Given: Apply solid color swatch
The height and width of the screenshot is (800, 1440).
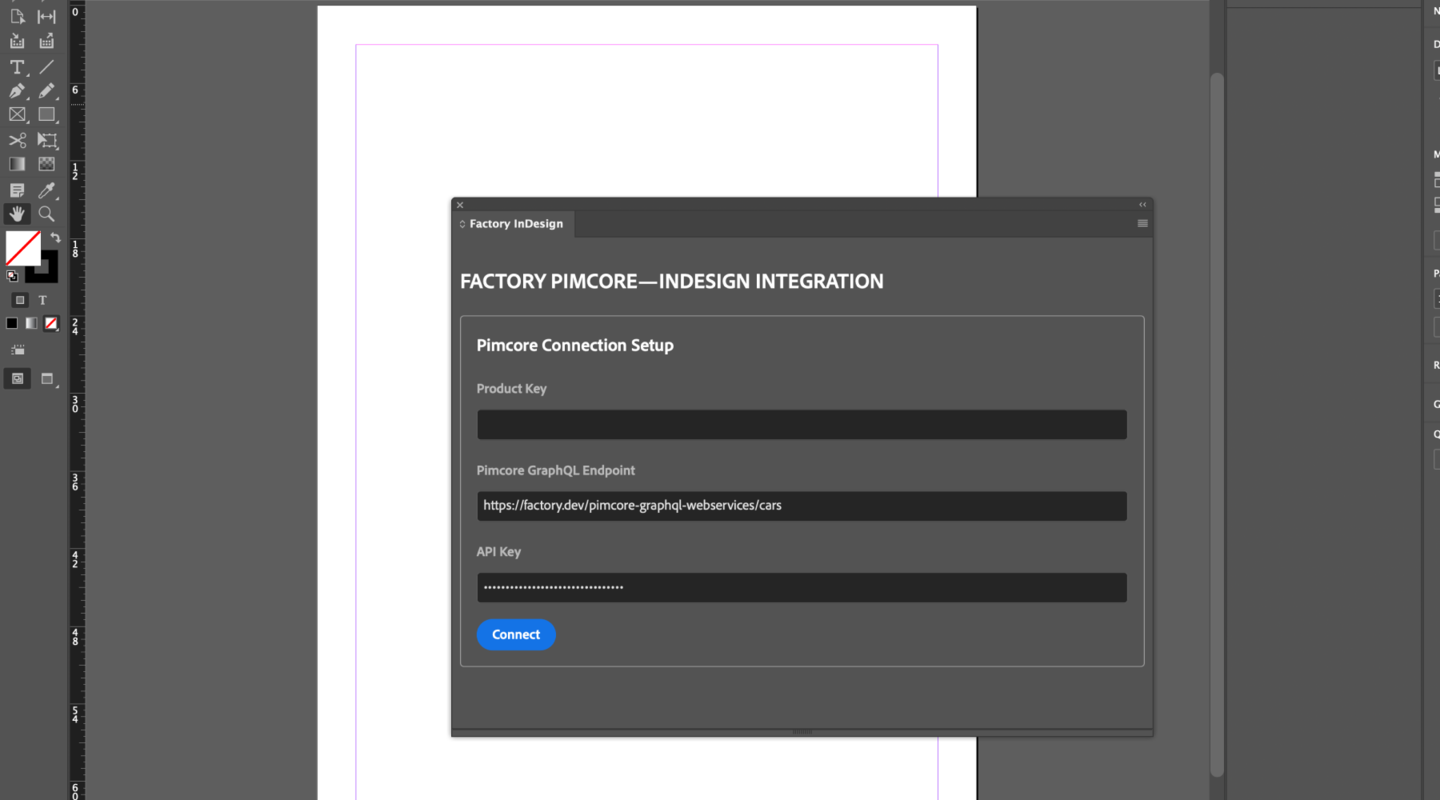Looking at the screenshot, I should tap(12, 323).
